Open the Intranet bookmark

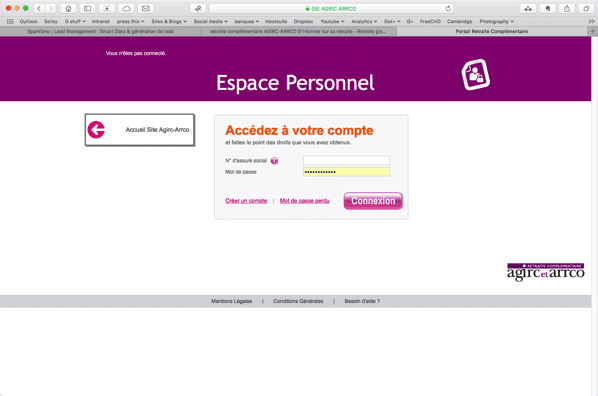[x=101, y=21]
